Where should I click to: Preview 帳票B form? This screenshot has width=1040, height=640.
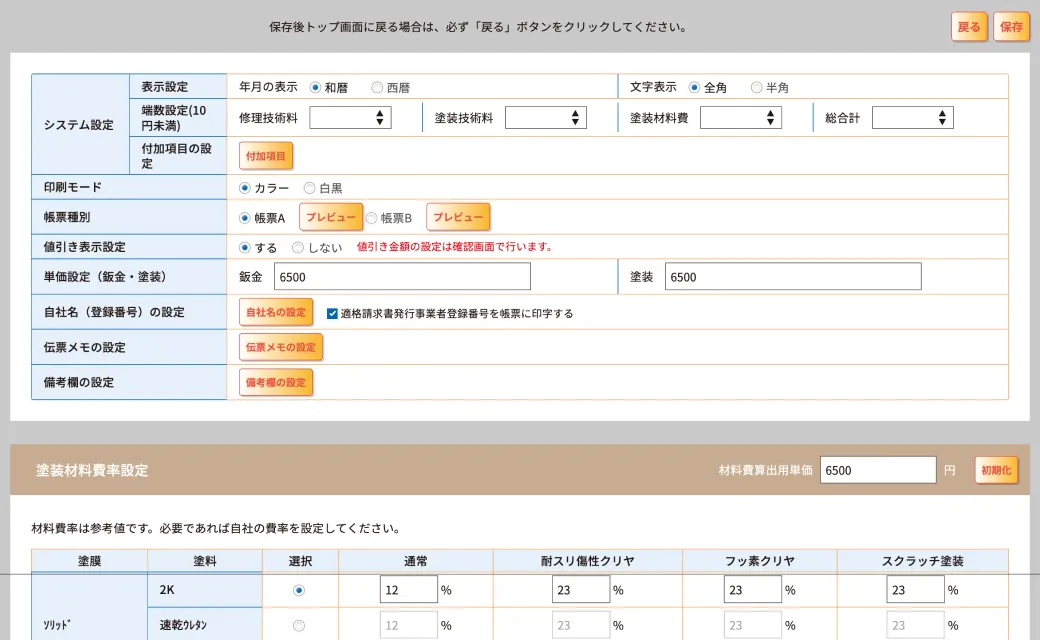pos(458,217)
